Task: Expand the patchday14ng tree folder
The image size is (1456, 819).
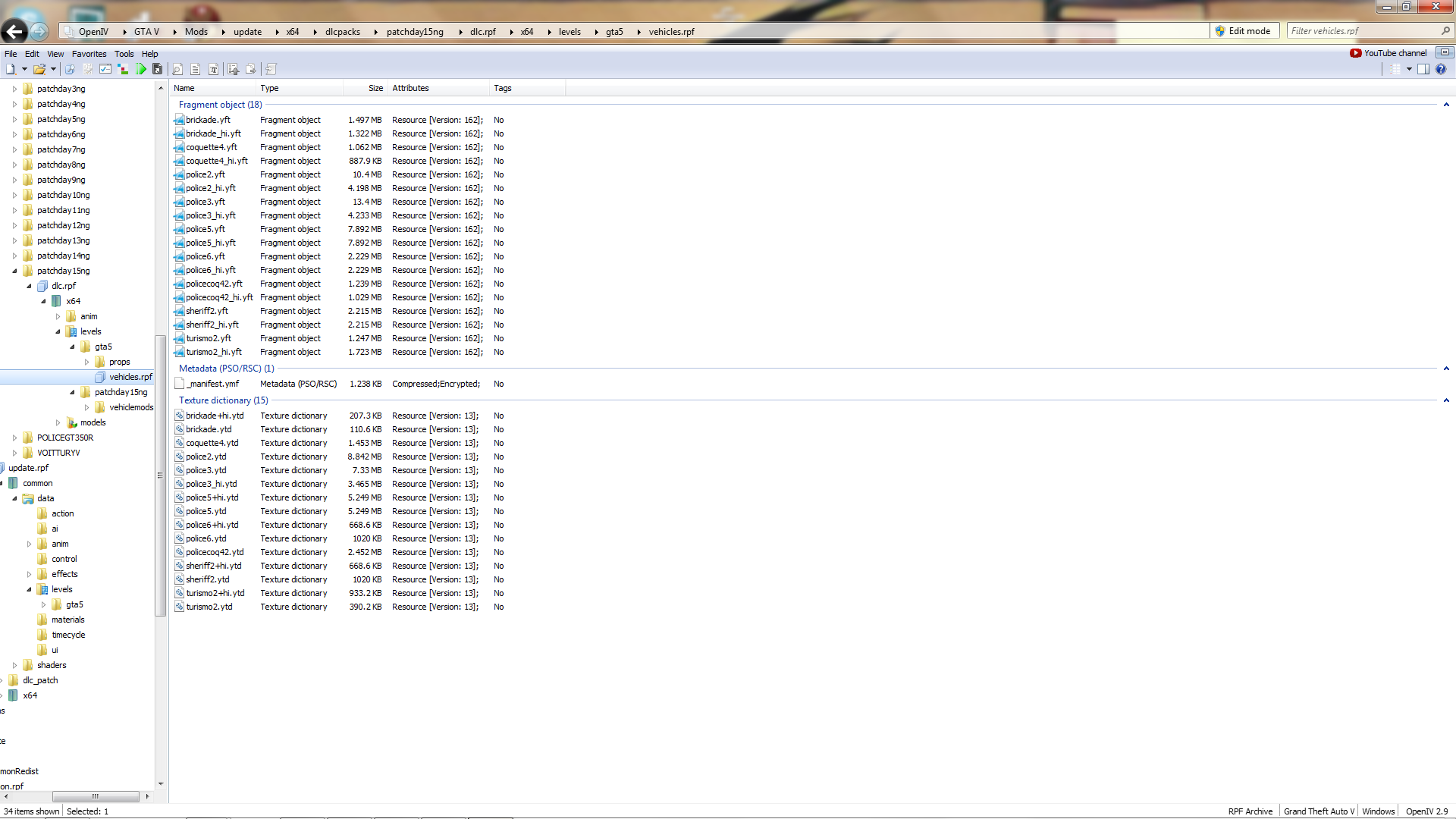Action: click(x=14, y=256)
